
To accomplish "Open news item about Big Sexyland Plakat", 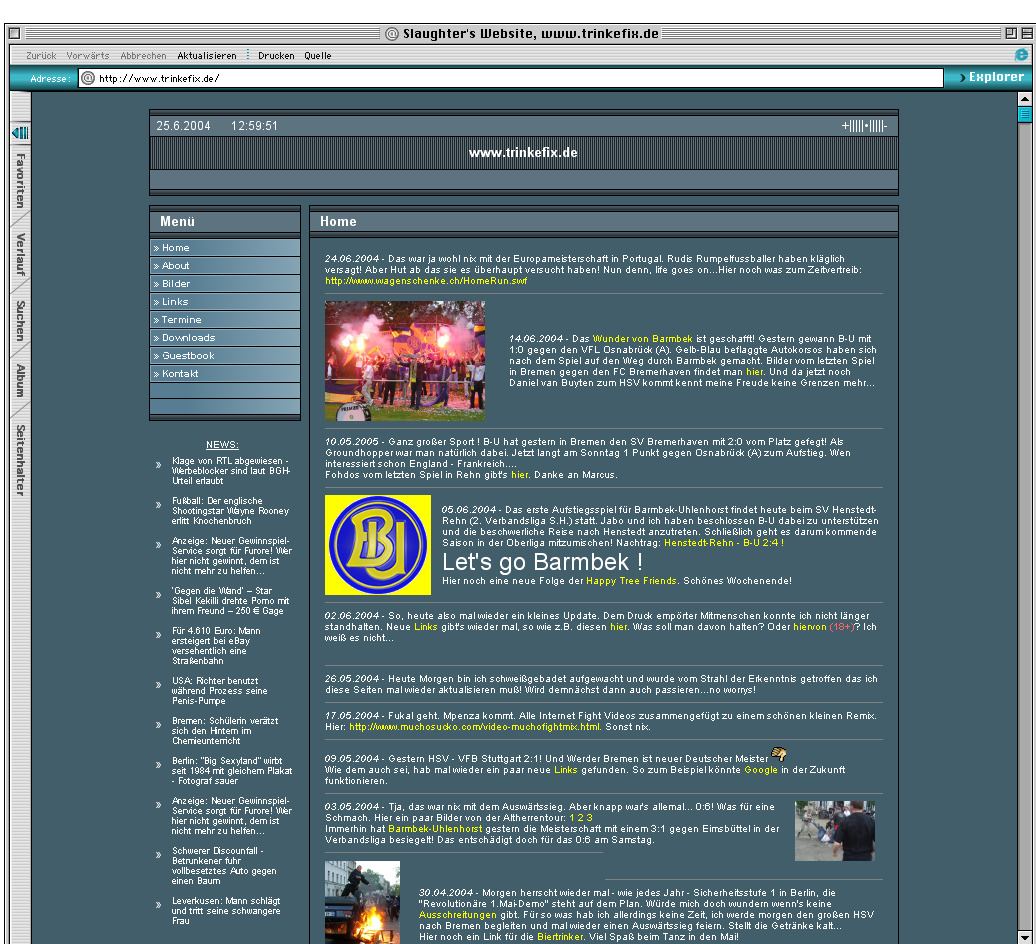I will click(231, 770).
